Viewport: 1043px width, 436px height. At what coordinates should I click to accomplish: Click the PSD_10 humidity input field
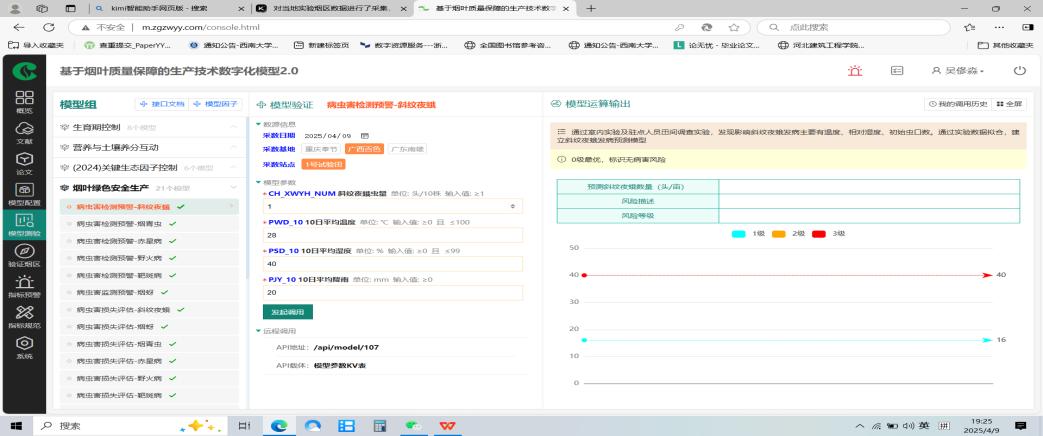click(x=392, y=264)
